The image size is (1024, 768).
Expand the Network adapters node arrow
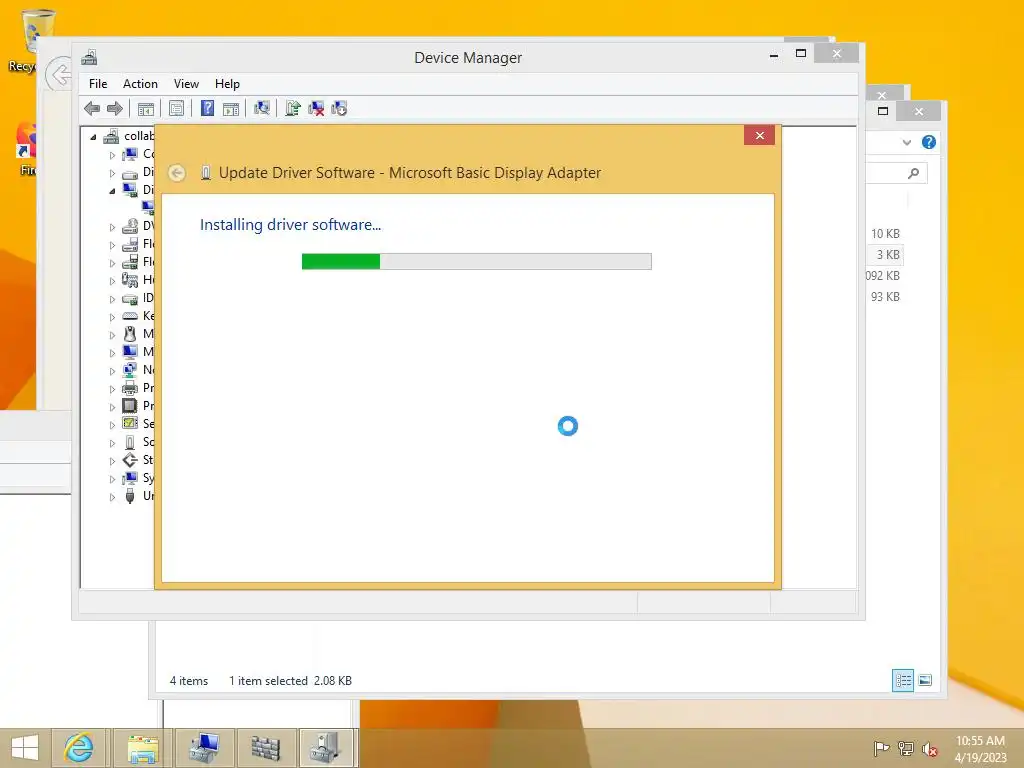pos(112,371)
